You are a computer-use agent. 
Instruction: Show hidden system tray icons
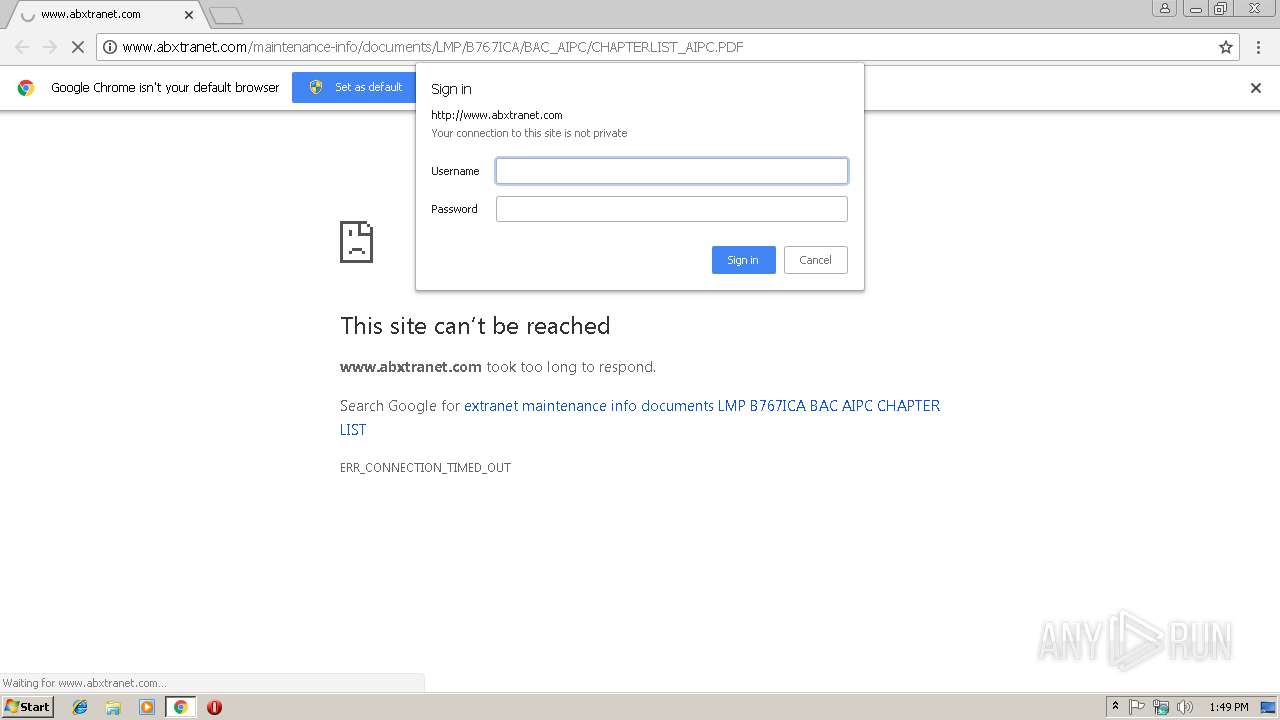pyautogui.click(x=1115, y=707)
